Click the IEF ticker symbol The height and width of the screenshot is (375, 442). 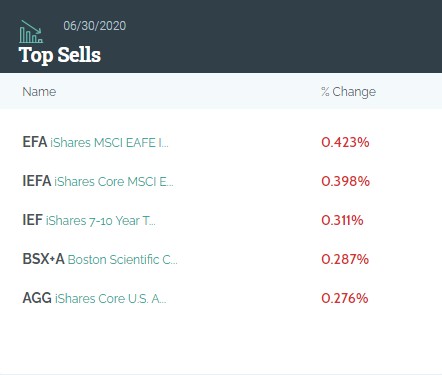(x=32, y=220)
